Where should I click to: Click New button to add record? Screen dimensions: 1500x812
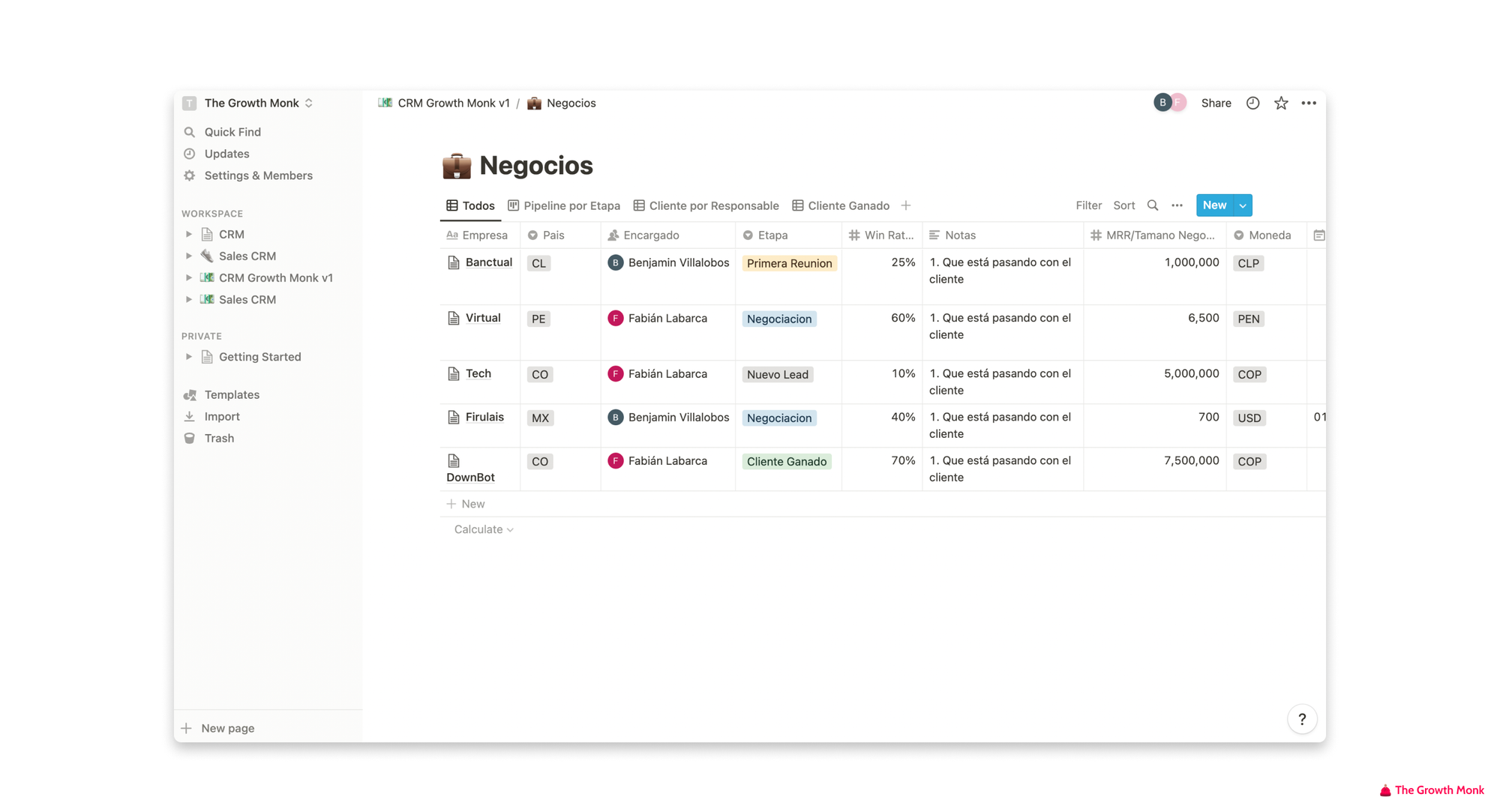coord(1214,204)
